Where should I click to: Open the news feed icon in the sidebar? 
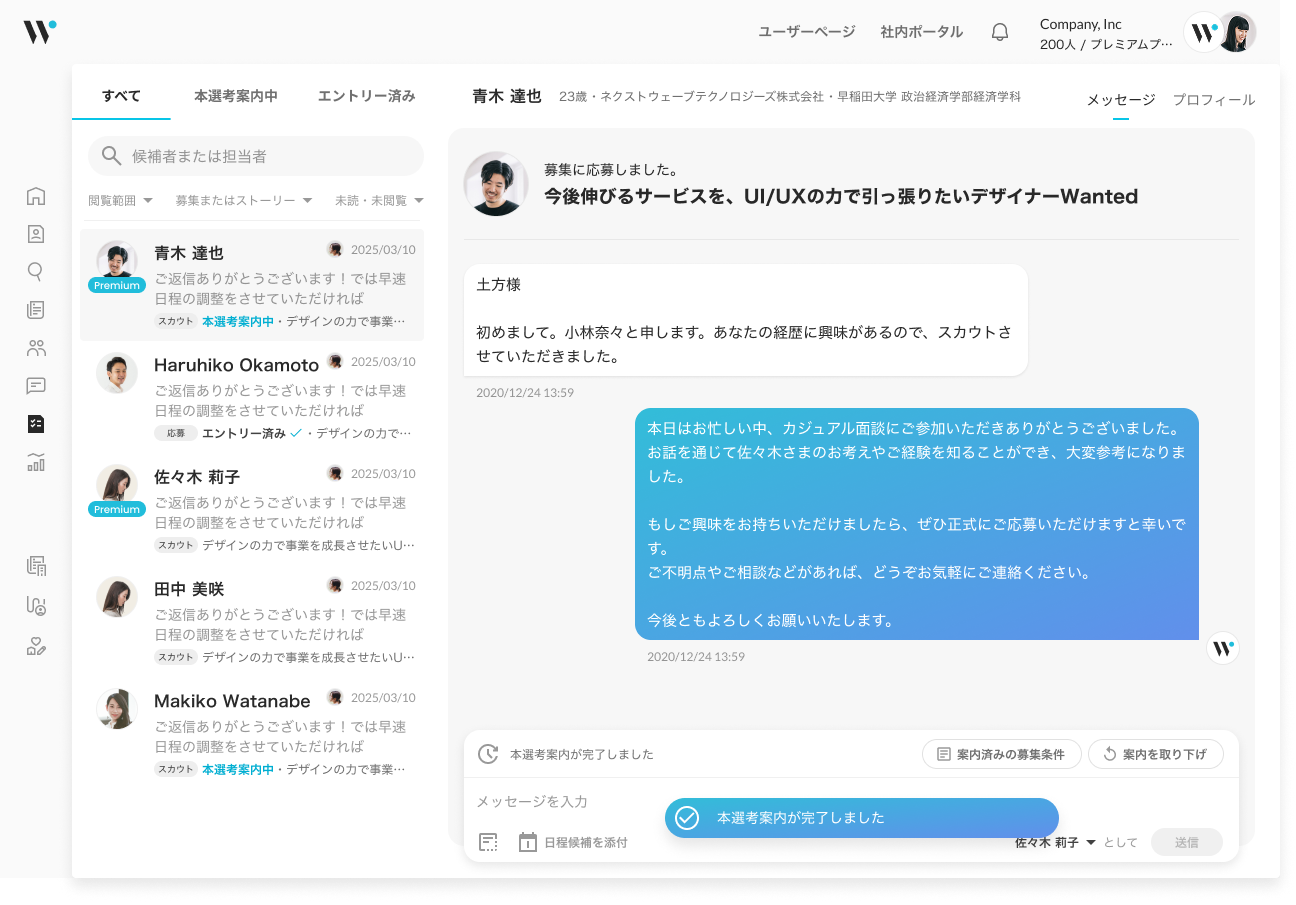point(36,309)
